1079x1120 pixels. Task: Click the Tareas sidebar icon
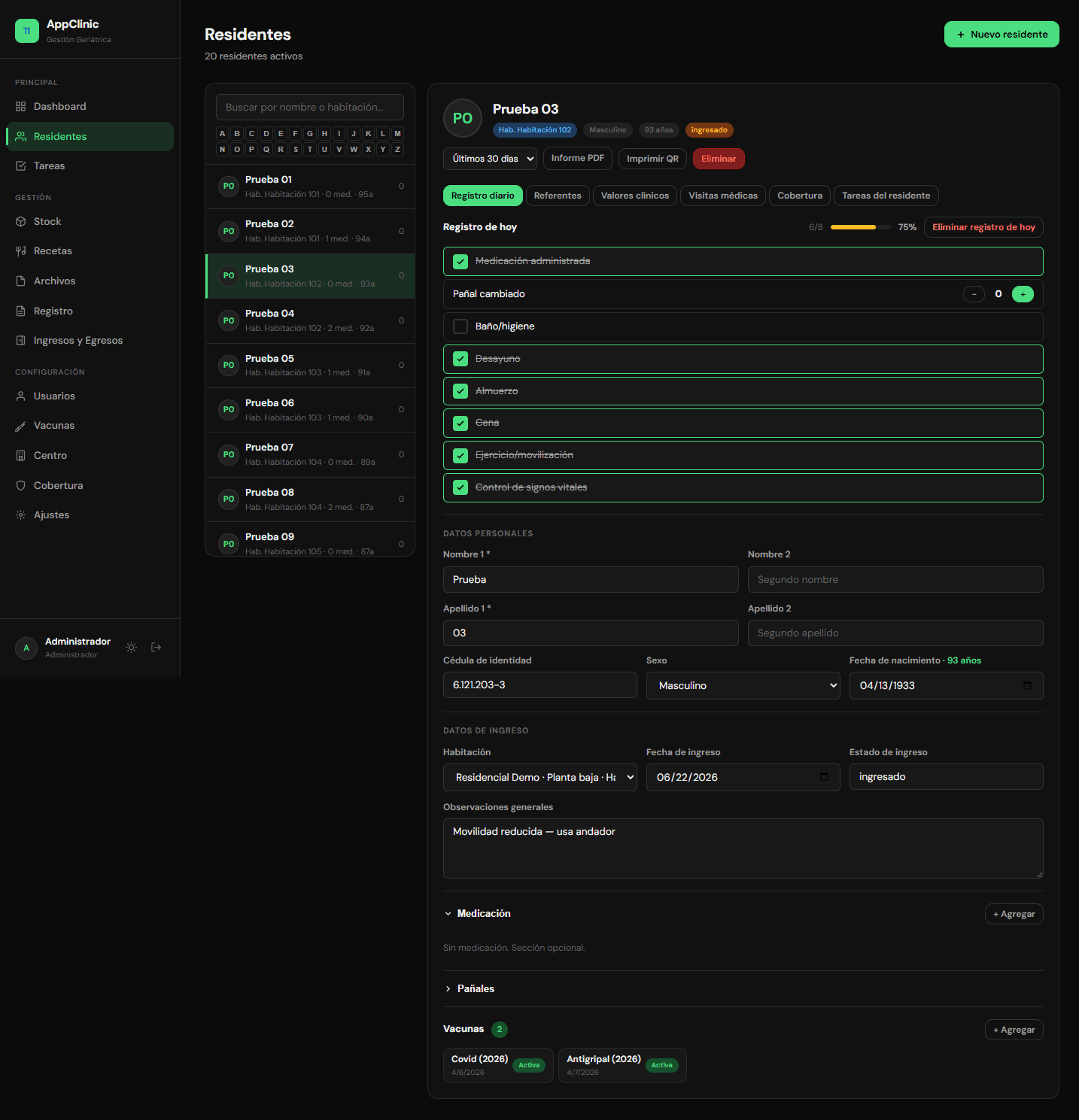pos(21,166)
